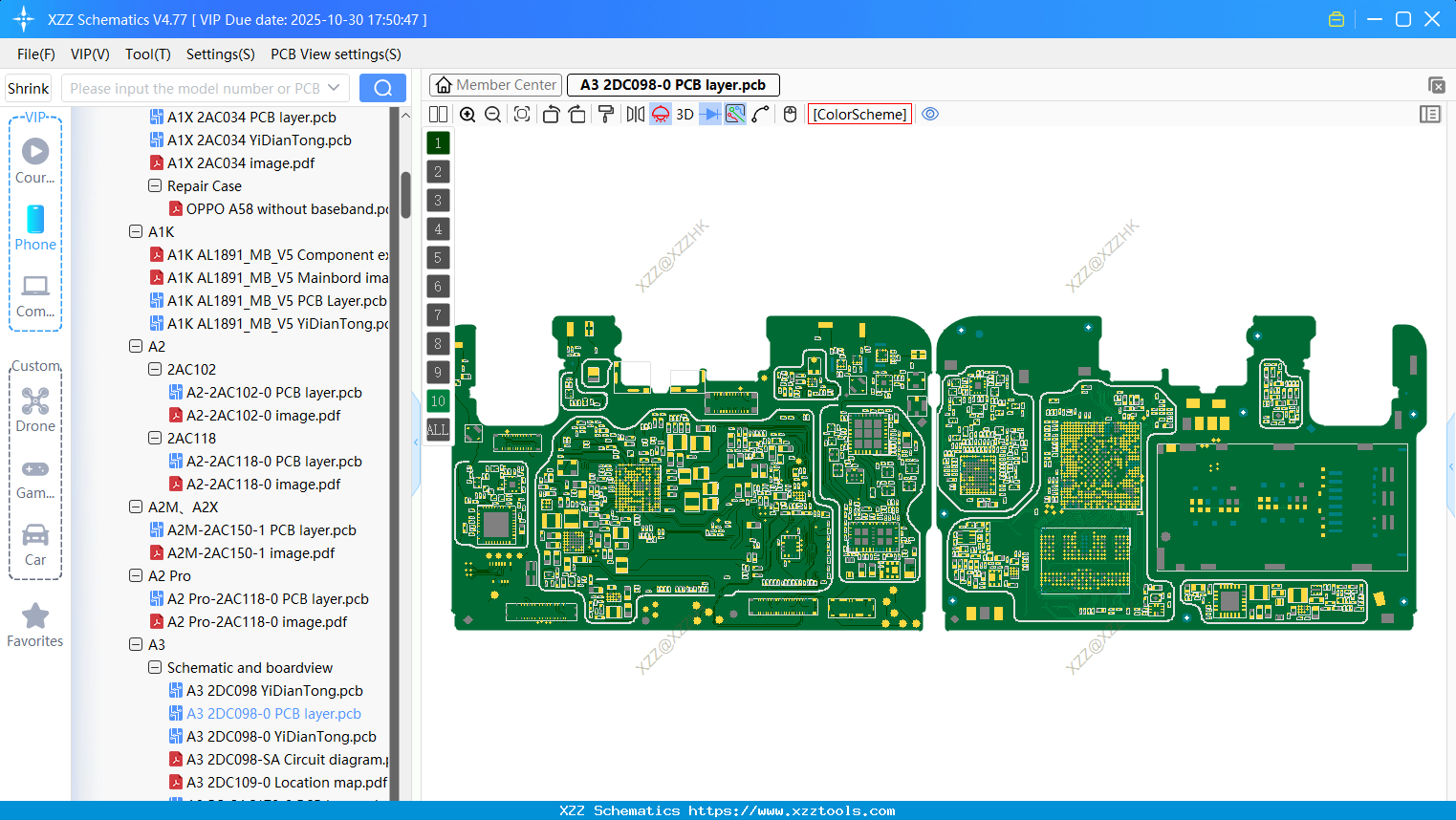Collapse the A3 tree node
This screenshot has height=820, width=1456.
[135, 644]
